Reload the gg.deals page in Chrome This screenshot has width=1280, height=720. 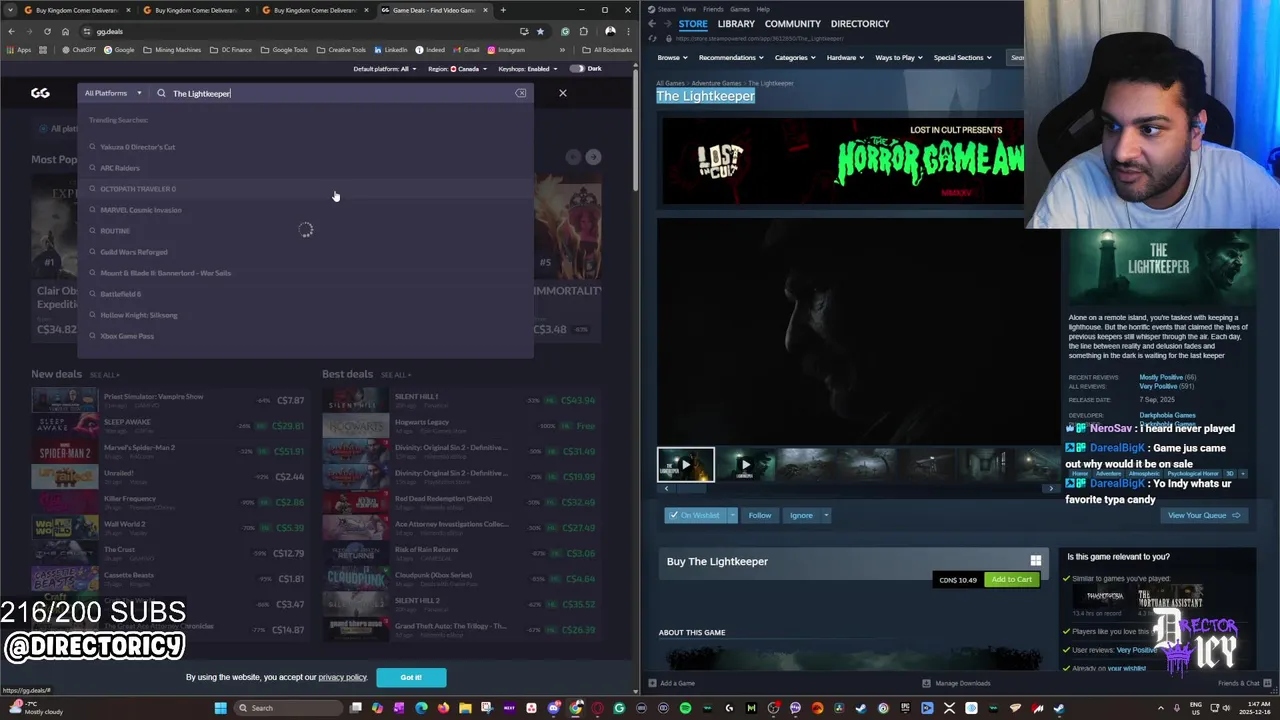pos(48,31)
